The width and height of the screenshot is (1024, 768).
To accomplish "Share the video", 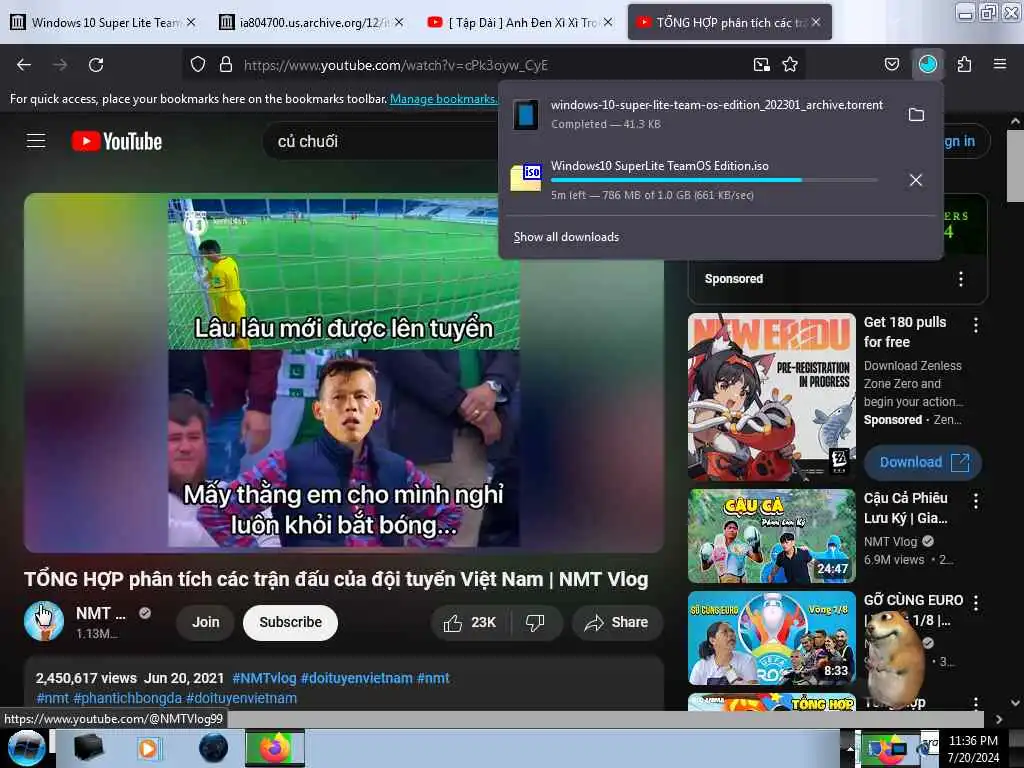I will click(617, 623).
